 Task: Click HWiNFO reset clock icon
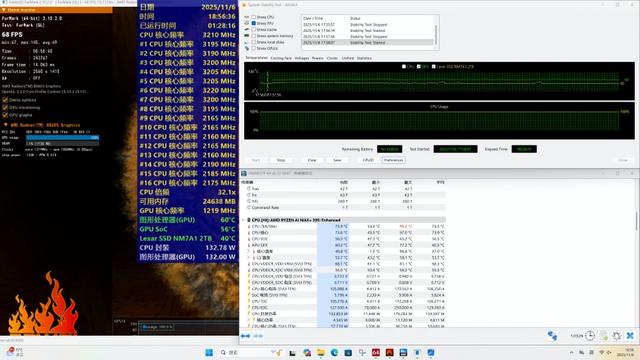click(590, 336)
